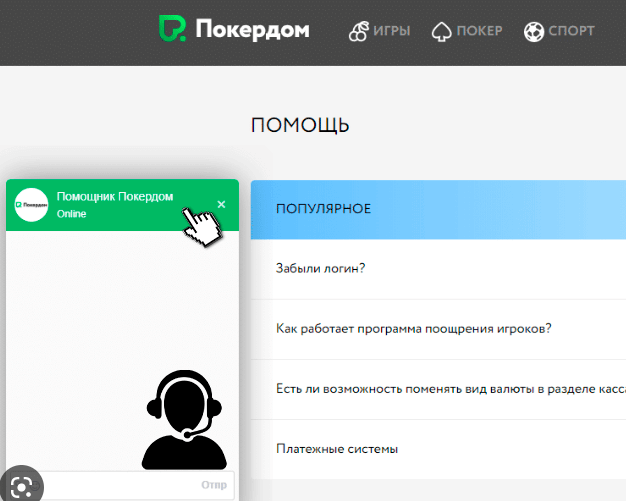626x501 pixels.
Task: Send the chat message with Отпр button
Action: 214,485
